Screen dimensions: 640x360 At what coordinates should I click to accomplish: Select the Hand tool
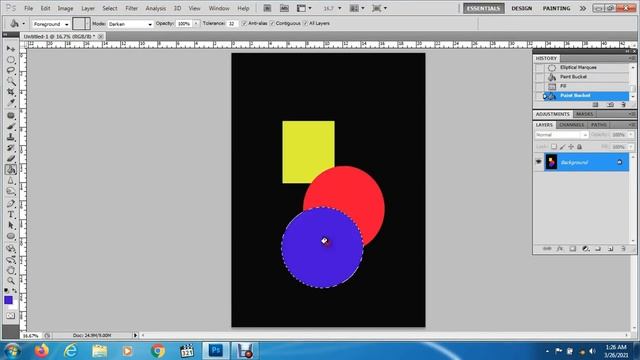click(11, 270)
